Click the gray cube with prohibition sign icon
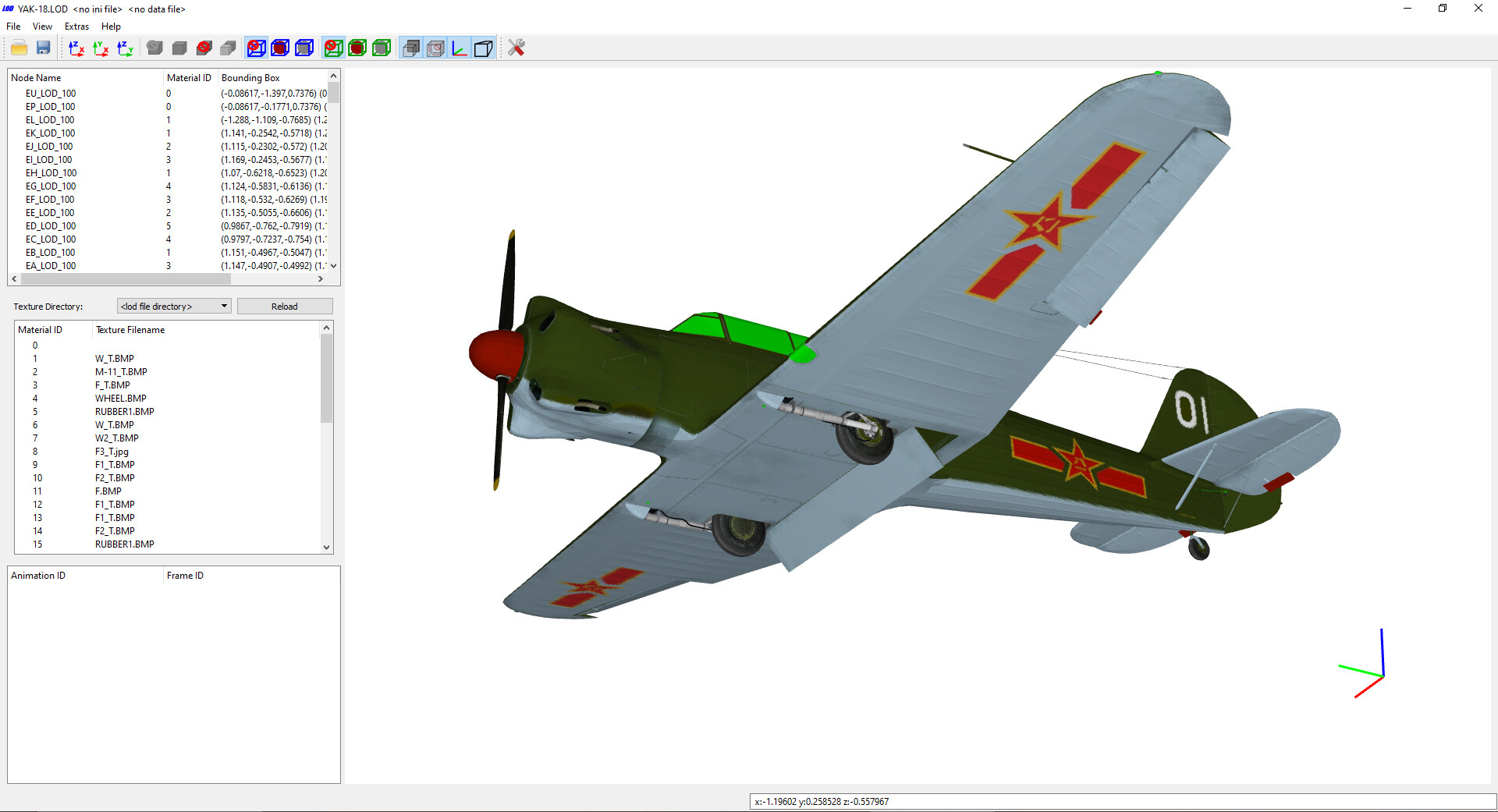The height and width of the screenshot is (812, 1498). coord(204,48)
